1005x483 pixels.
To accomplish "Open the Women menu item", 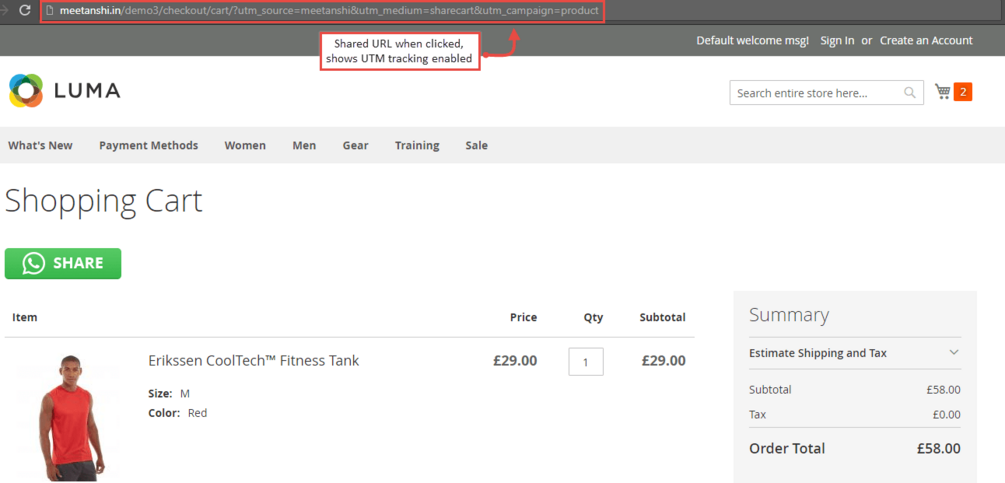I will pos(245,146).
